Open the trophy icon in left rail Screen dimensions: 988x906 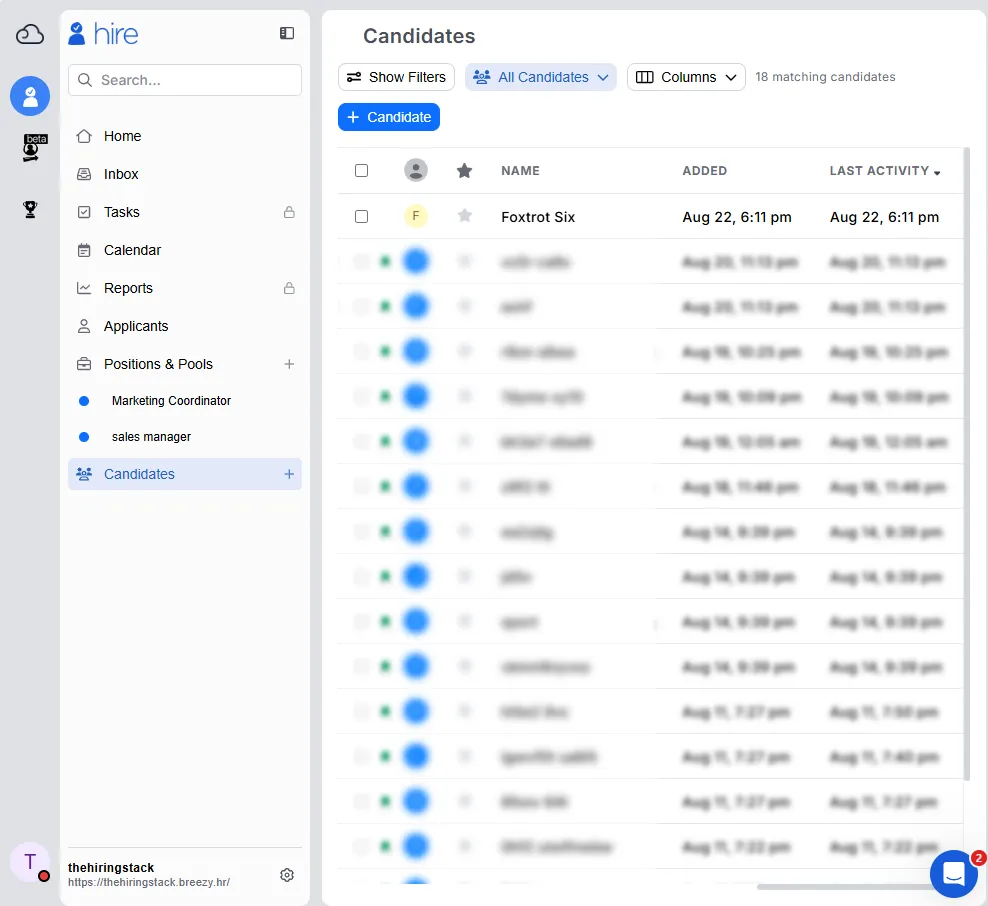click(x=30, y=209)
